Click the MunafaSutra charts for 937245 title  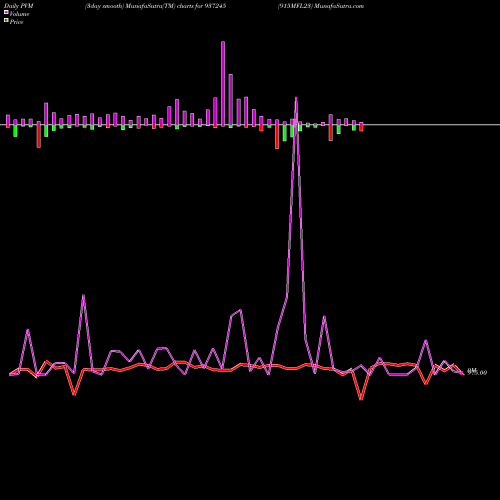coord(155,6)
